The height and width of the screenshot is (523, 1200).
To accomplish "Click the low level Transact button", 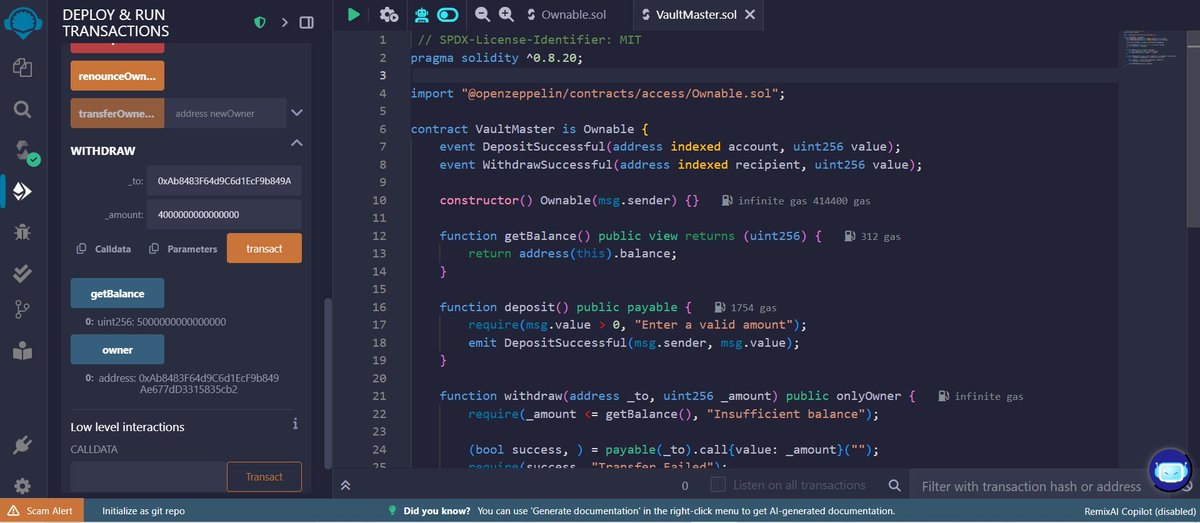I will pos(264,477).
